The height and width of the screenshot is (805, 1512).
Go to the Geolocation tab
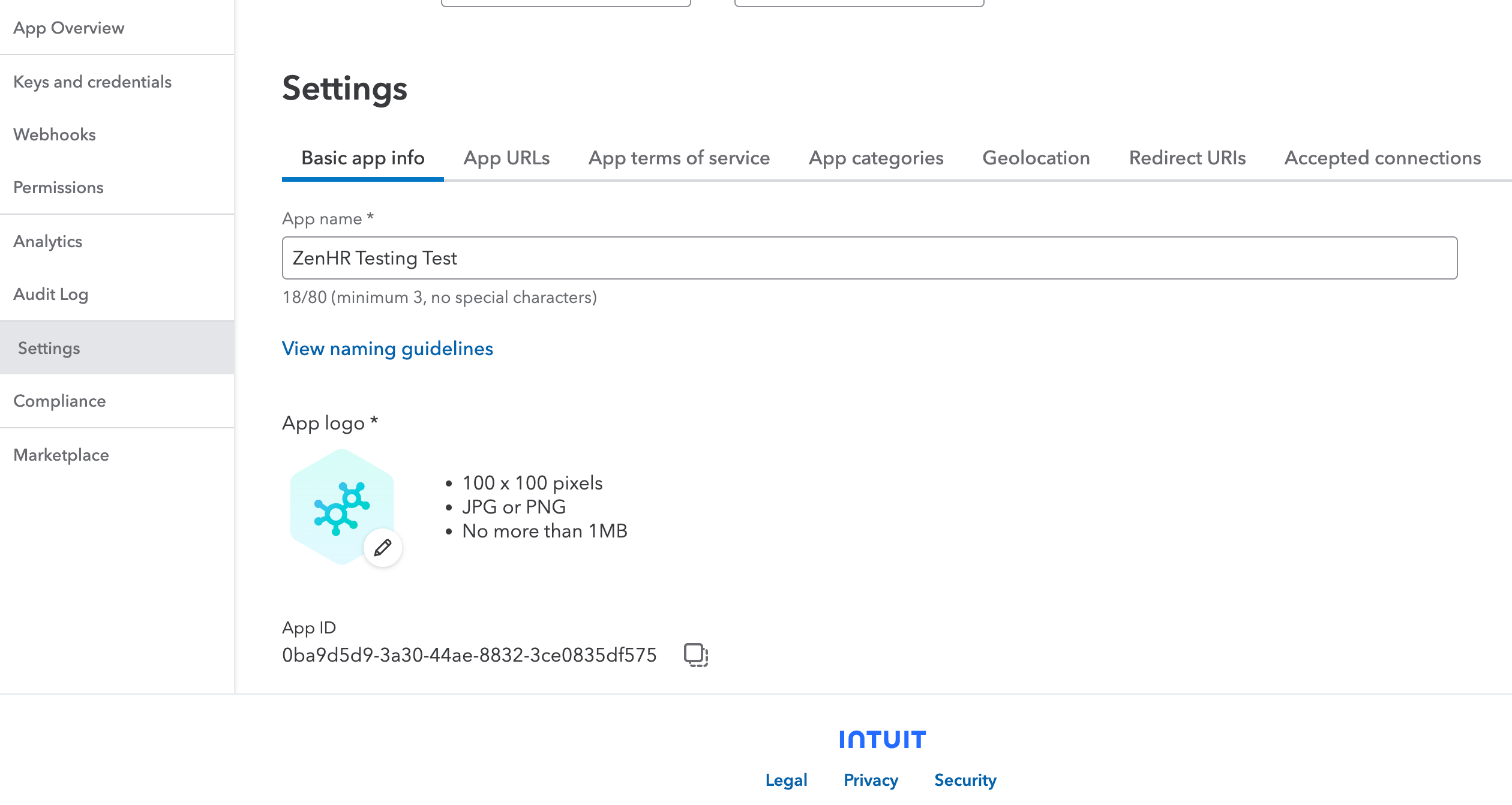[1036, 158]
